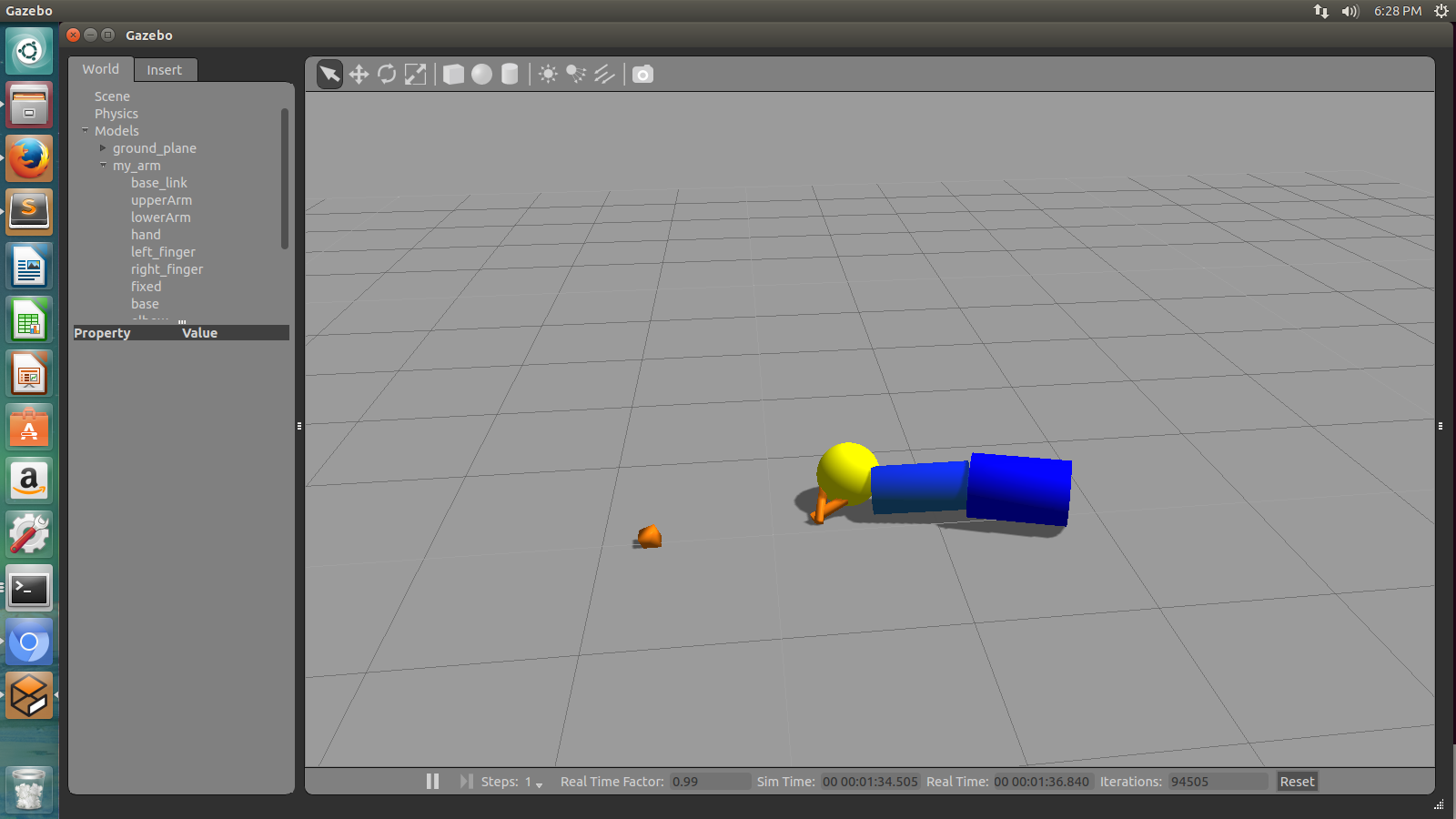Click the Value column header
Image resolution: width=1456 pixels, height=819 pixels.
point(199,333)
